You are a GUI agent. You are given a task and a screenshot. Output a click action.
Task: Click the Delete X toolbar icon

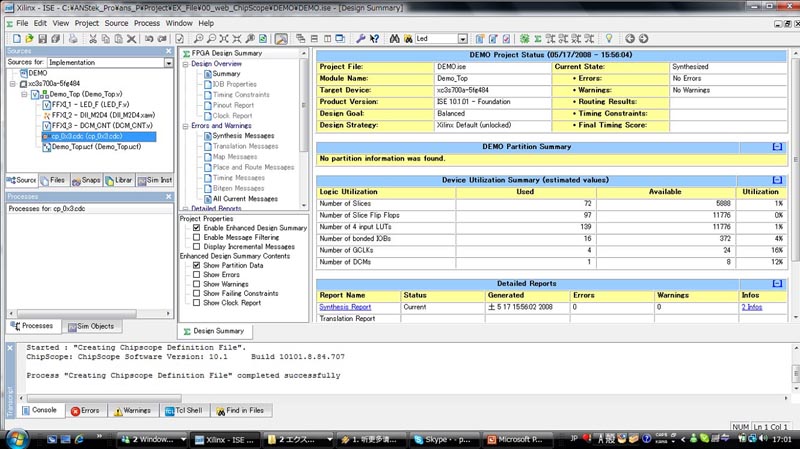(132, 39)
